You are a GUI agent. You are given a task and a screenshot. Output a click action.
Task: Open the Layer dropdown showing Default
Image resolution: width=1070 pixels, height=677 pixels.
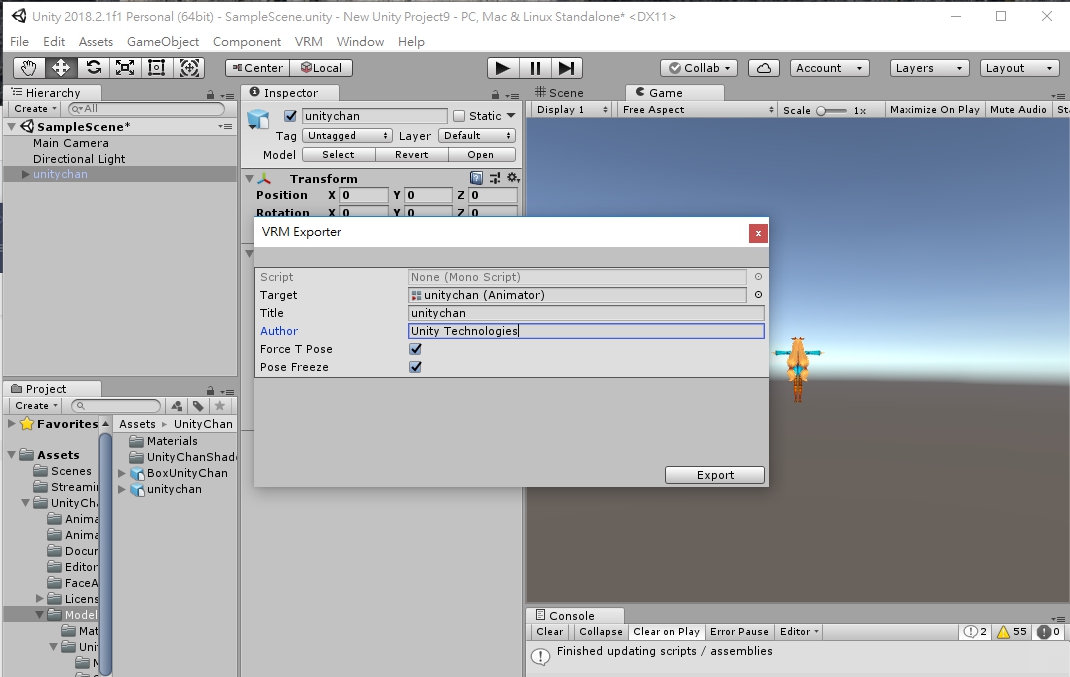[476, 136]
